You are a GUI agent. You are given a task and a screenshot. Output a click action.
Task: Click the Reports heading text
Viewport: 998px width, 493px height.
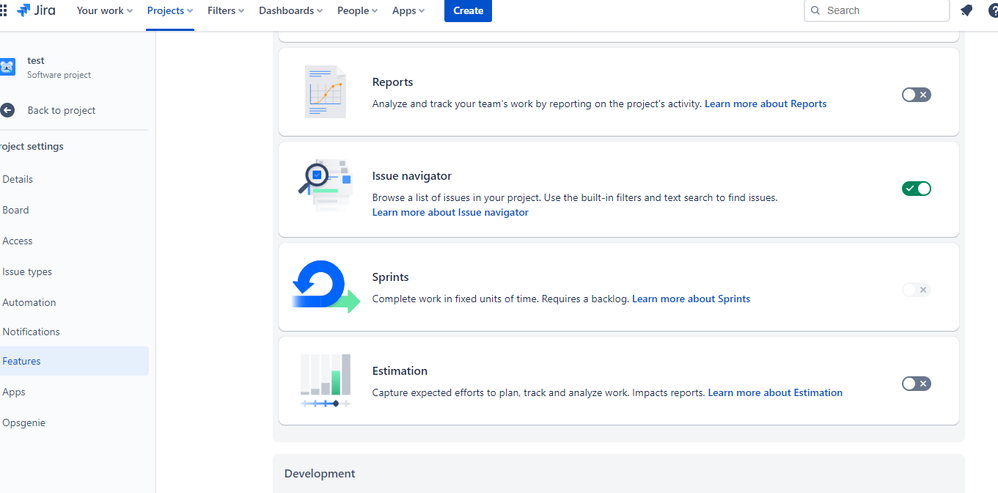[392, 82]
